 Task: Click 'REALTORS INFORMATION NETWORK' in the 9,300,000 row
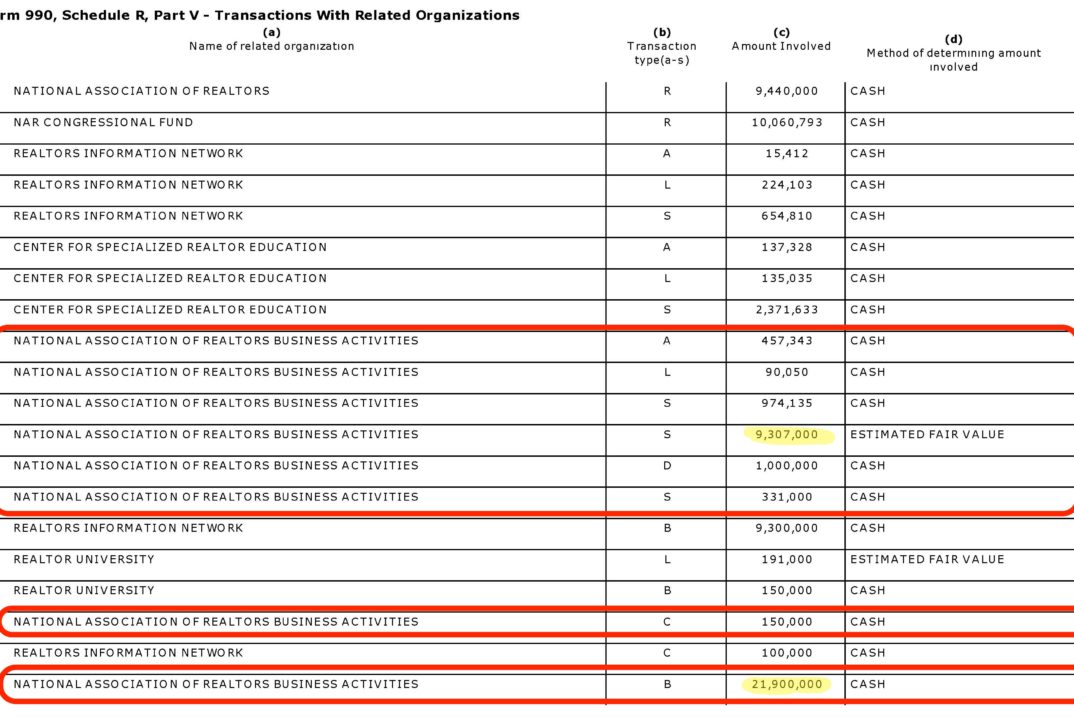point(128,528)
